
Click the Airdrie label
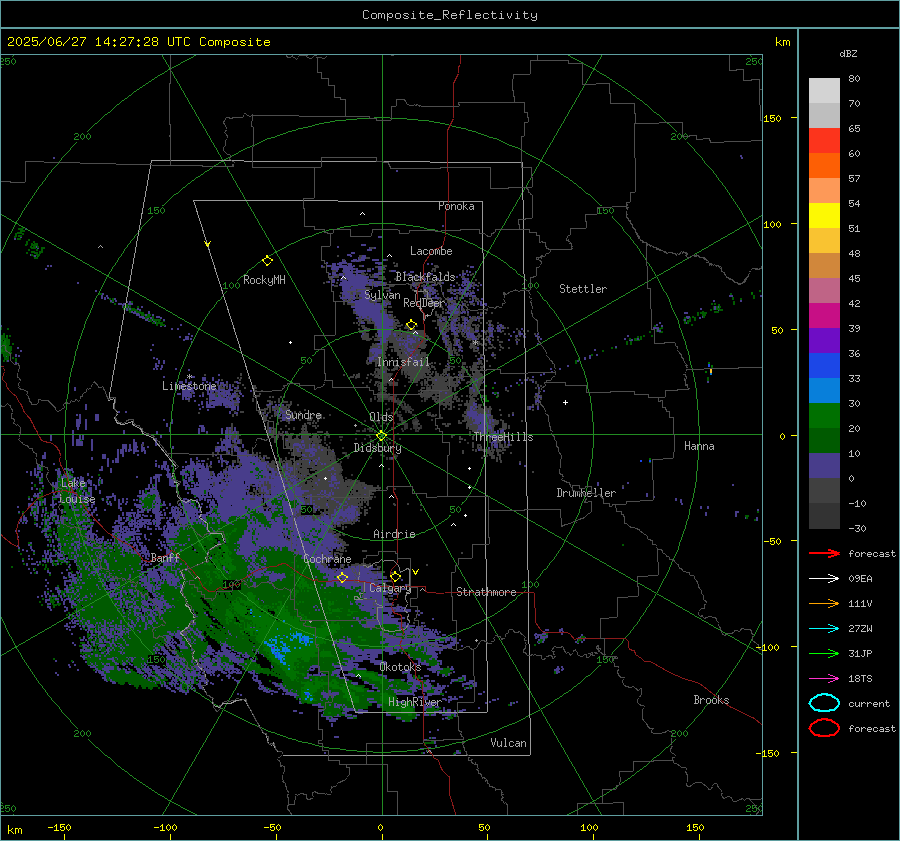[394, 534]
